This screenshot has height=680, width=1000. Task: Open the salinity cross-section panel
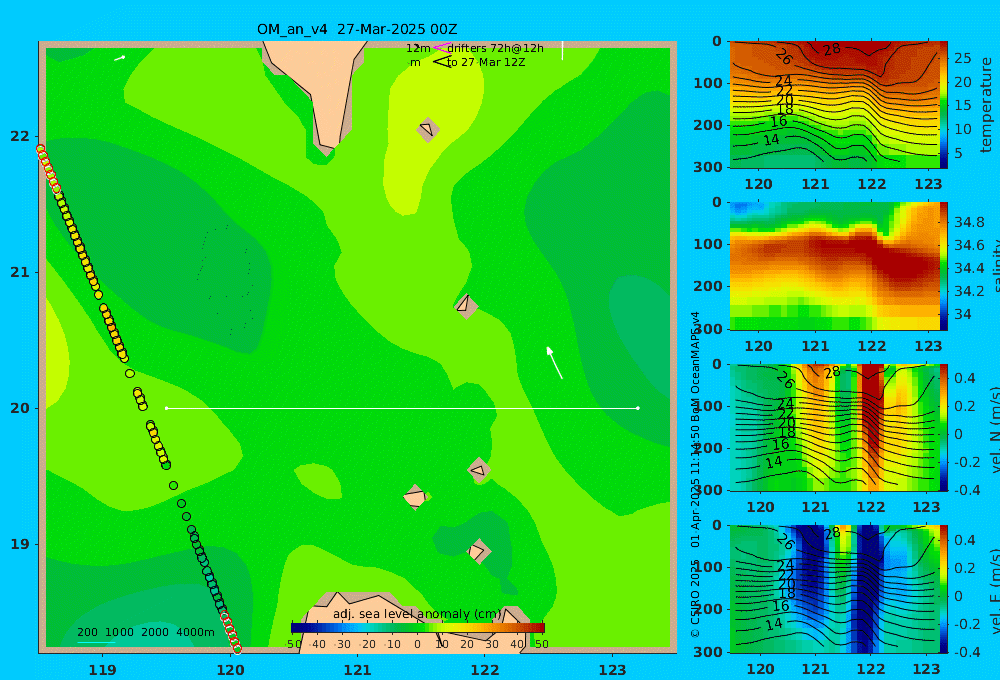(x=834, y=266)
